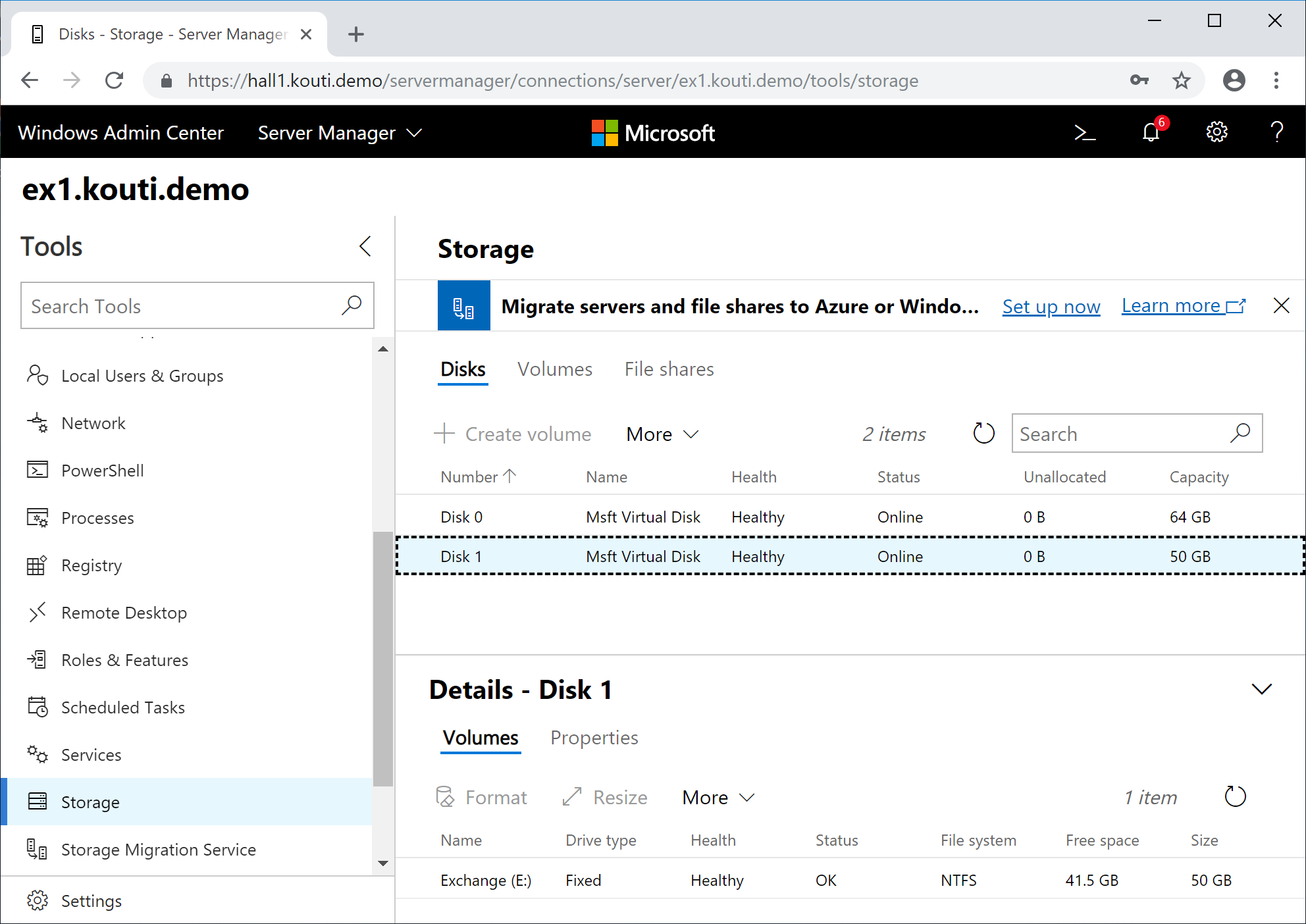
Task: Open Storage Migration Service tool
Action: click(158, 850)
